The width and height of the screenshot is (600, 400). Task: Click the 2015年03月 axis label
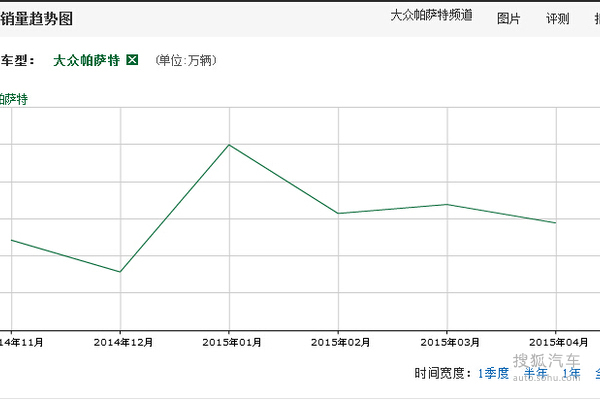[x=447, y=342]
